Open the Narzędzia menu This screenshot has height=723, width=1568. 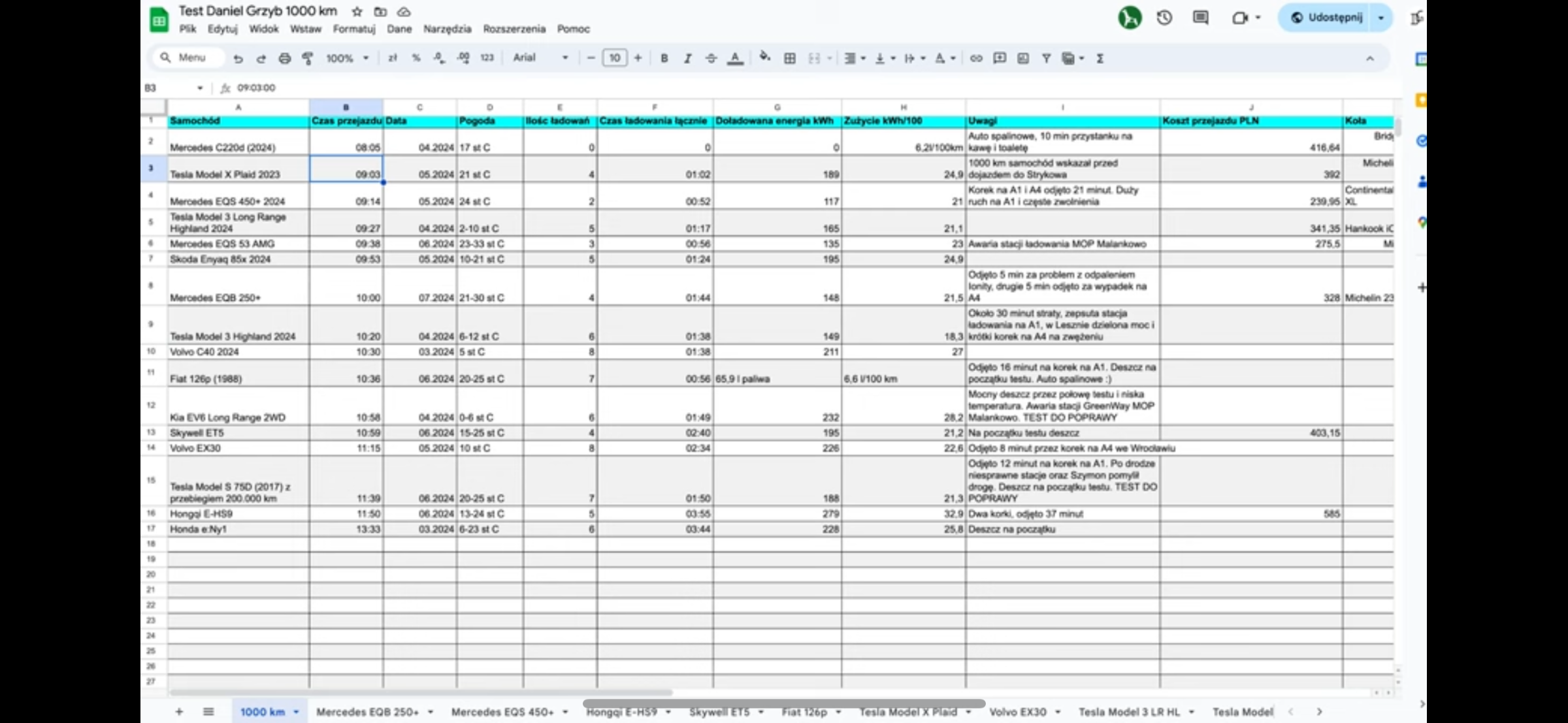(x=447, y=29)
